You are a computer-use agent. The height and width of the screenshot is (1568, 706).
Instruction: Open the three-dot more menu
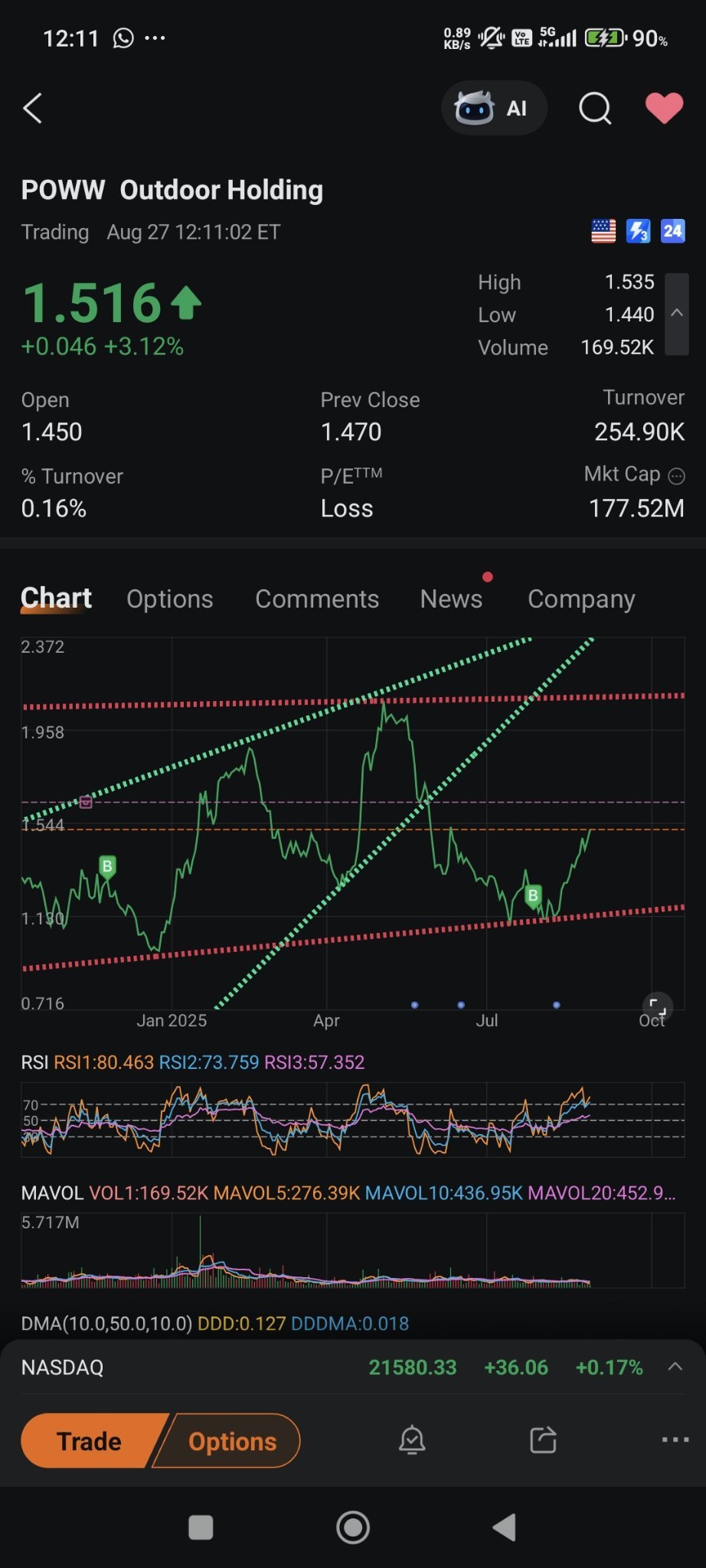tap(675, 1440)
